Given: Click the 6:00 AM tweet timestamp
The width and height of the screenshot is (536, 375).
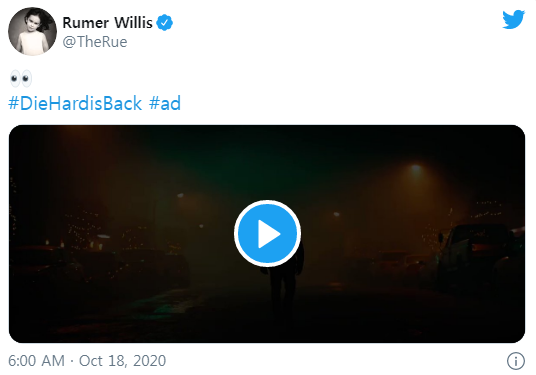Looking at the screenshot, I should (x=36, y=361).
